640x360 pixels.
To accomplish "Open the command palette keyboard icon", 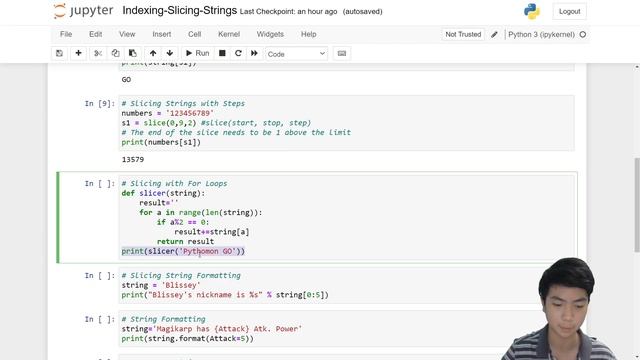I will point(342,53).
